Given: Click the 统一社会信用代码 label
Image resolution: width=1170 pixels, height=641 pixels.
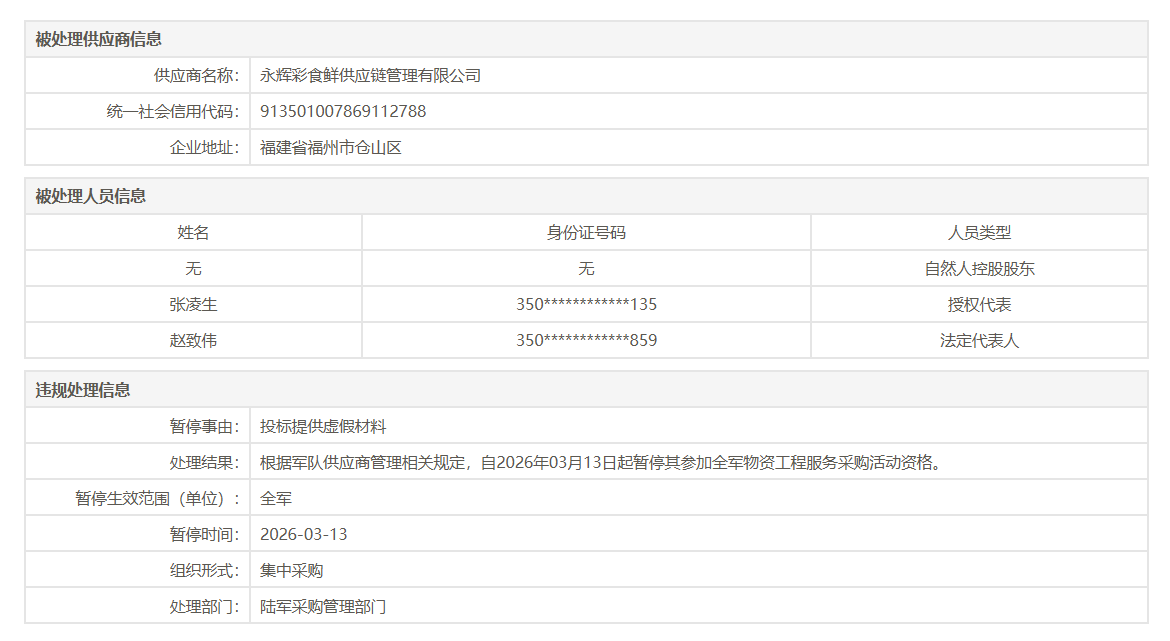Looking at the screenshot, I should (x=172, y=111).
